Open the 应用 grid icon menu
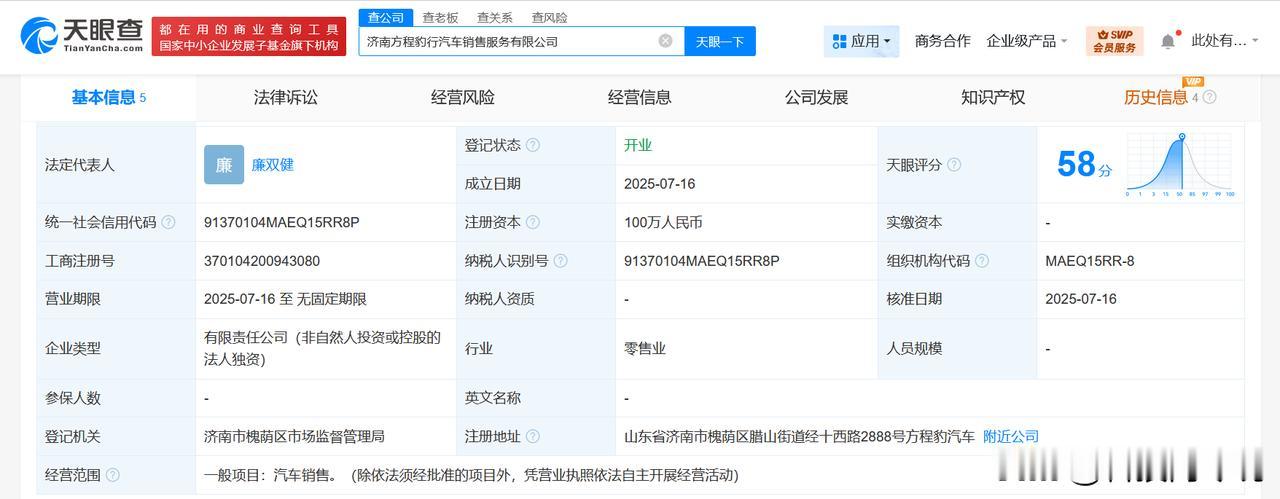This screenshot has height=499, width=1280. 861,41
